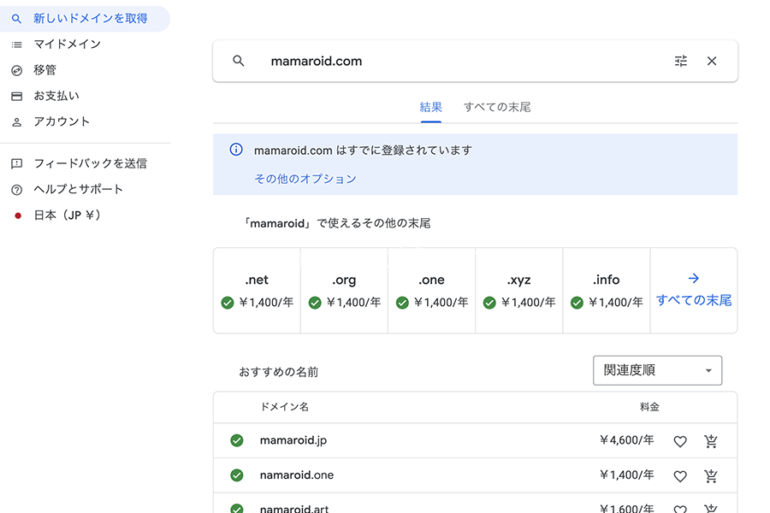The image size is (770, 513).
Task: Select the 結果 tab
Action: [x=431, y=107]
